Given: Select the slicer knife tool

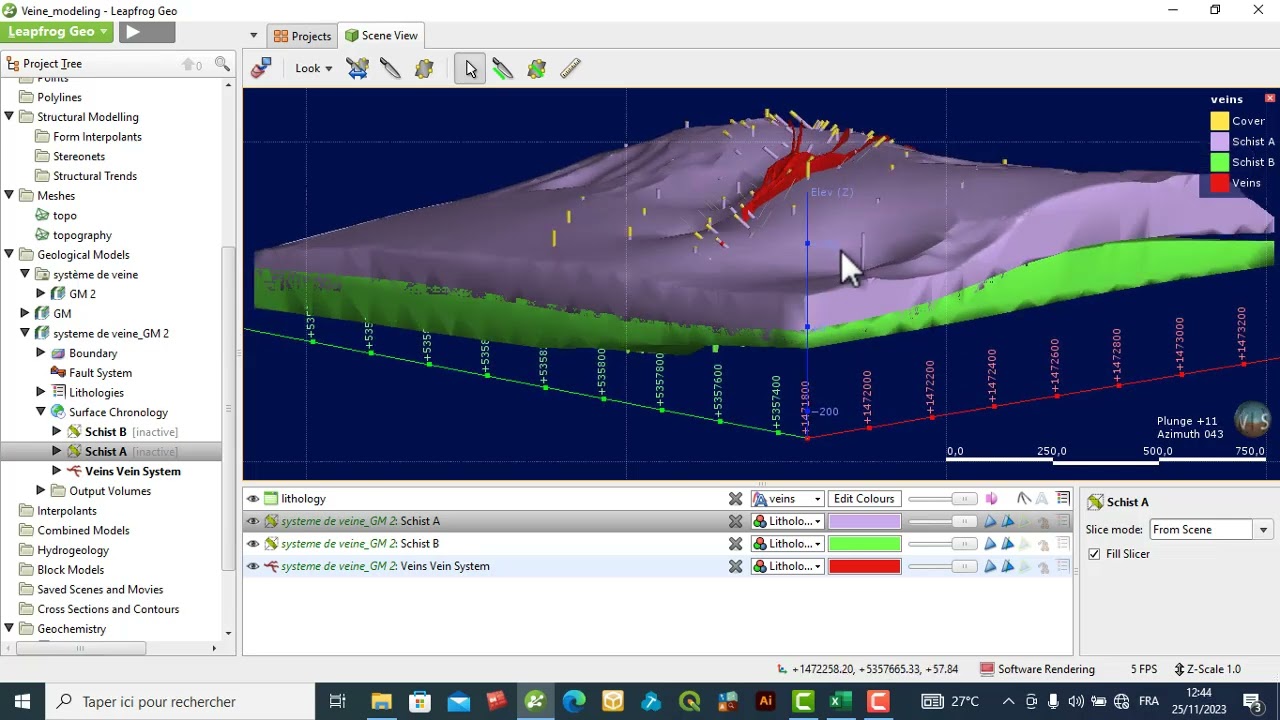Looking at the screenshot, I should pyautogui.click(x=391, y=68).
